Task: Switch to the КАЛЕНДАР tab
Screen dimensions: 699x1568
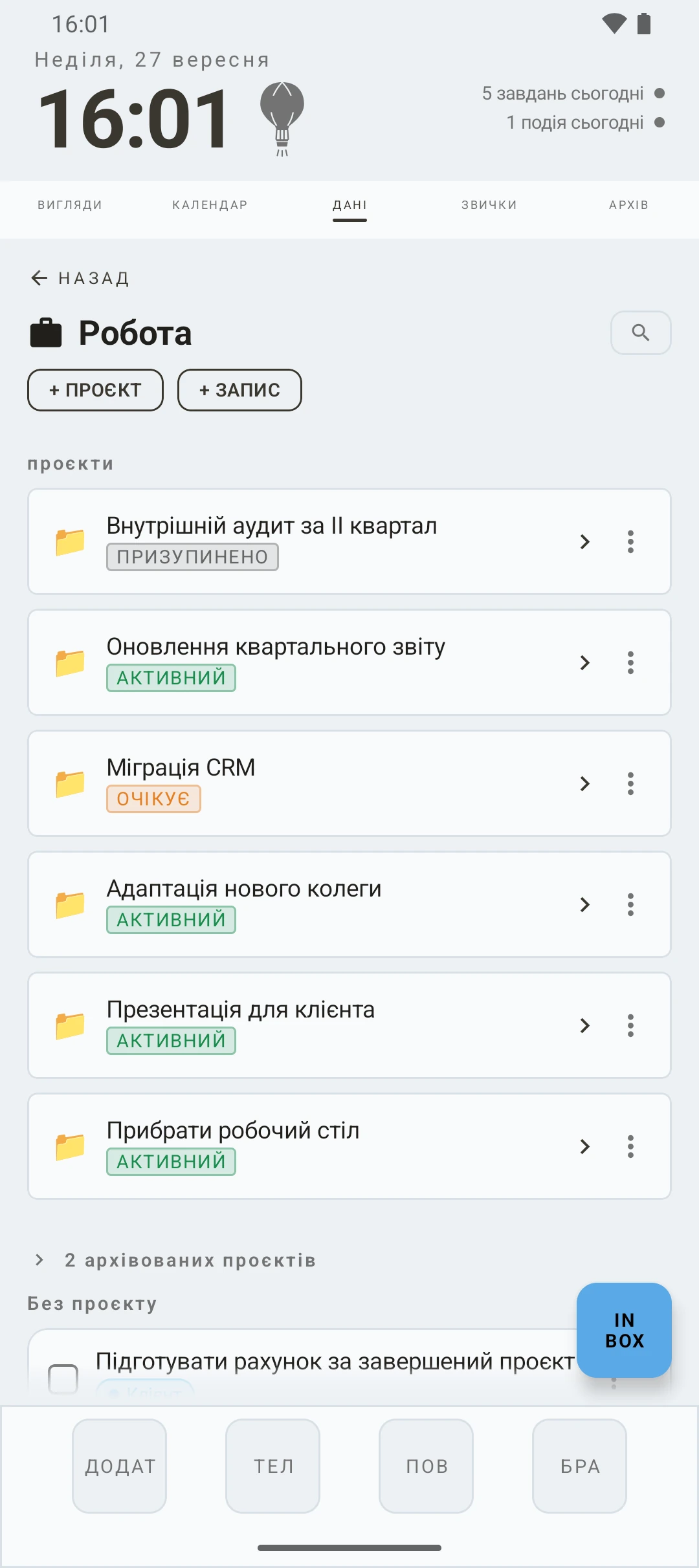Action: 210,205
